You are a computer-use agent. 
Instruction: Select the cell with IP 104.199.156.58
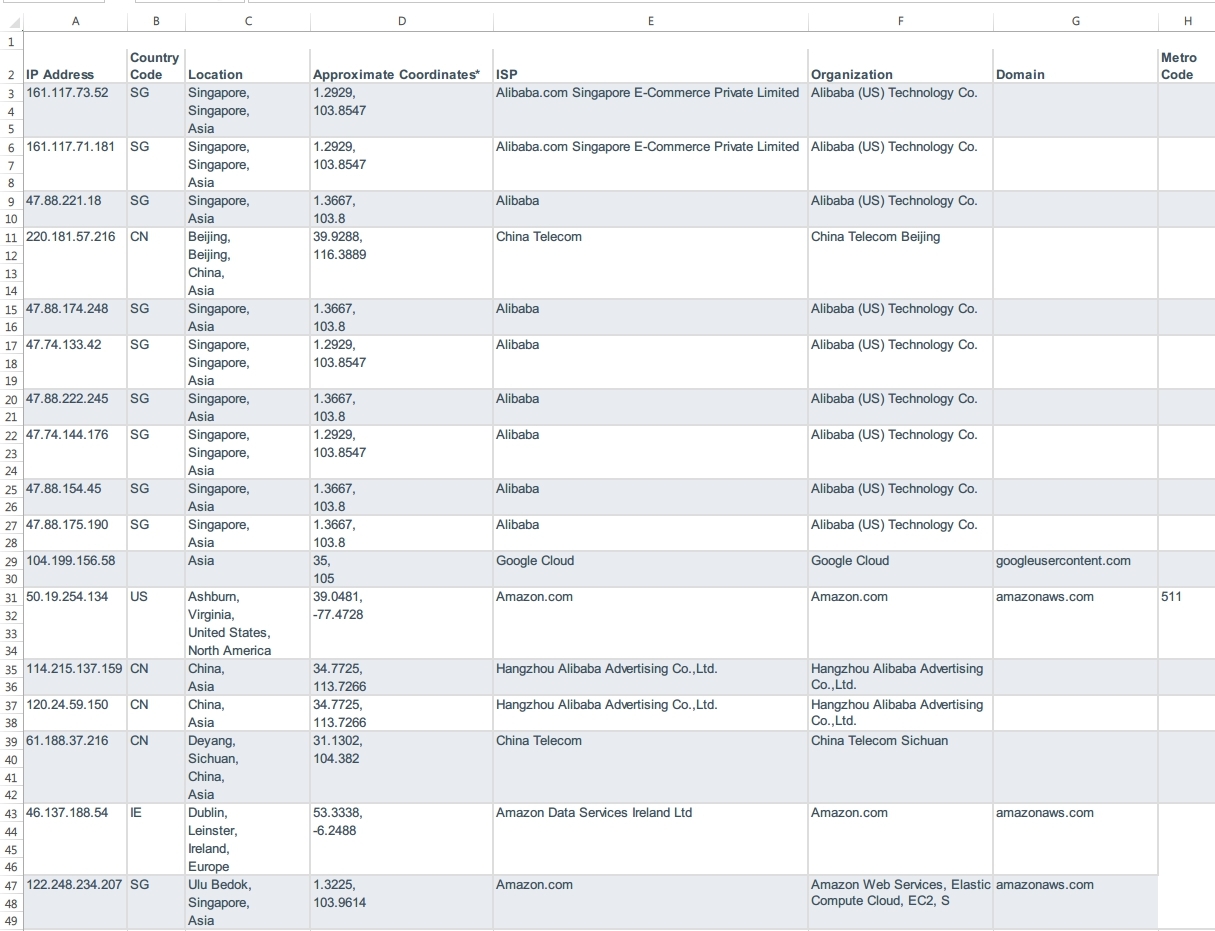[75, 569]
